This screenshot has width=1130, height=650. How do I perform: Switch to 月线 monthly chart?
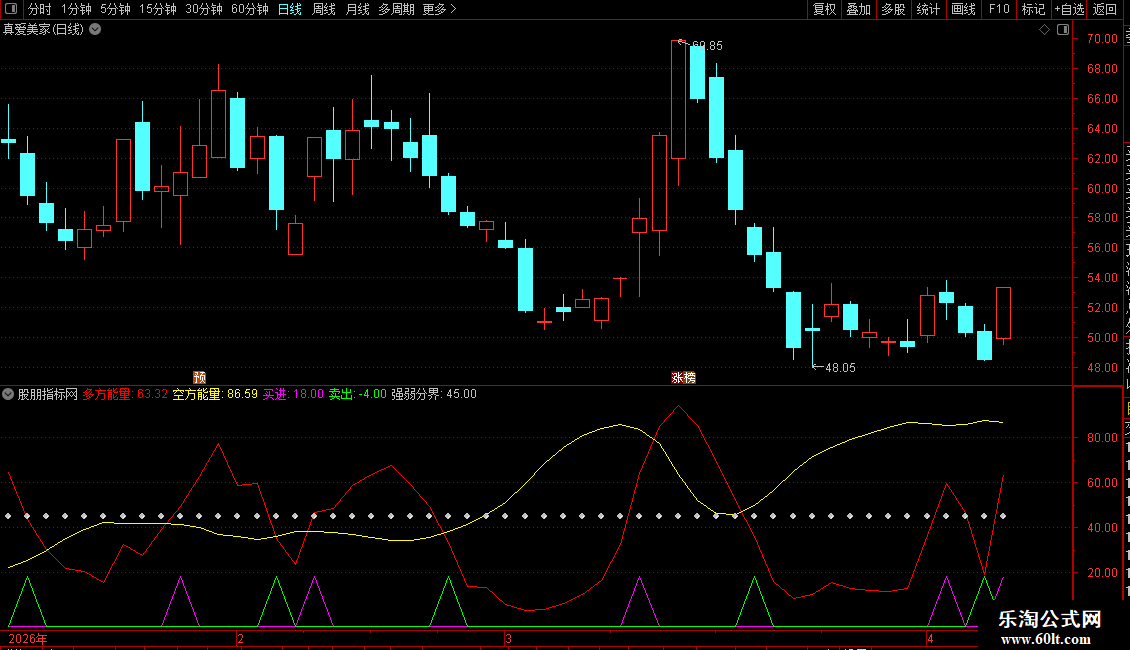pyautogui.click(x=357, y=9)
